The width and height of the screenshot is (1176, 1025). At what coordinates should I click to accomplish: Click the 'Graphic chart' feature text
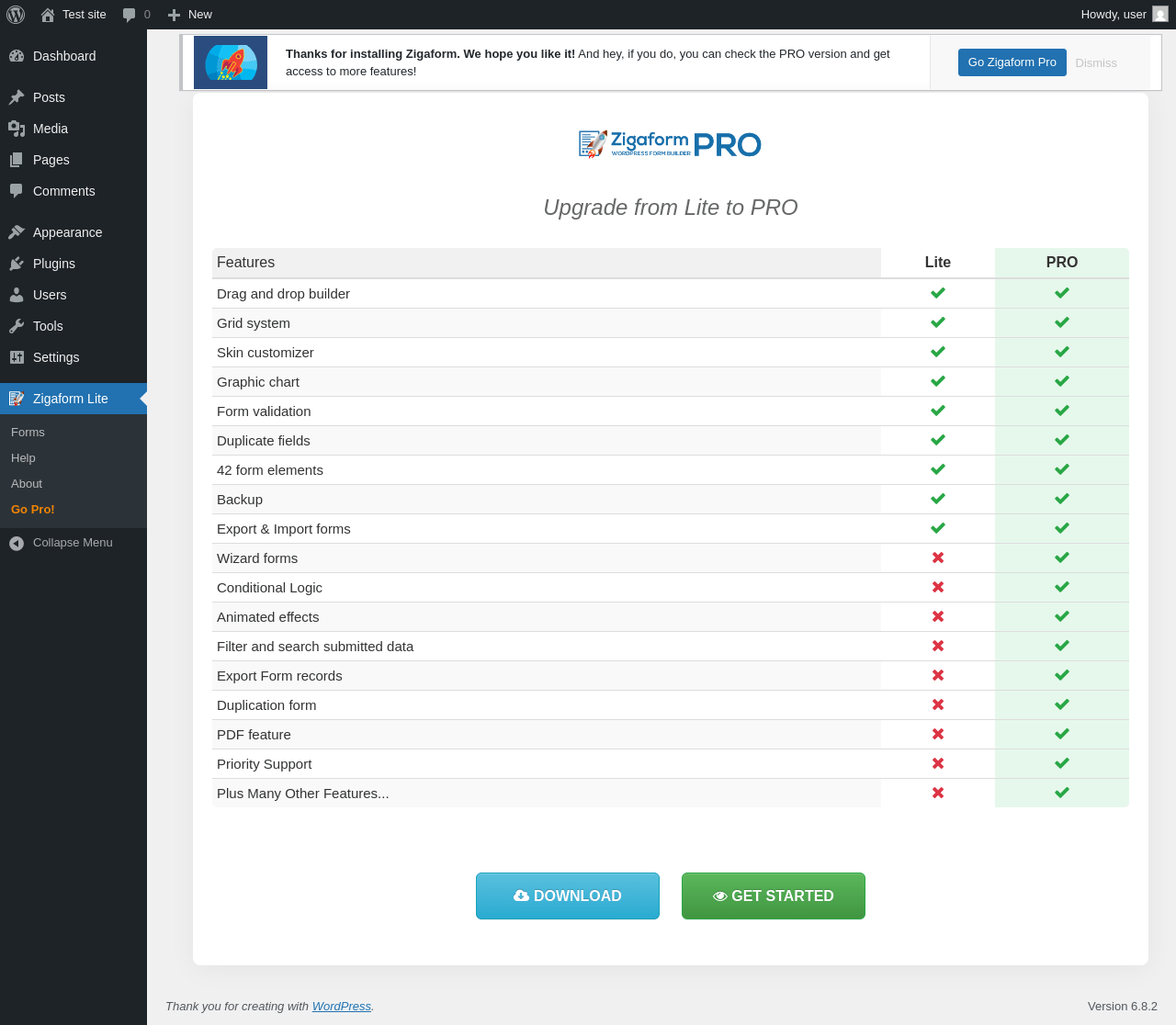tap(258, 382)
